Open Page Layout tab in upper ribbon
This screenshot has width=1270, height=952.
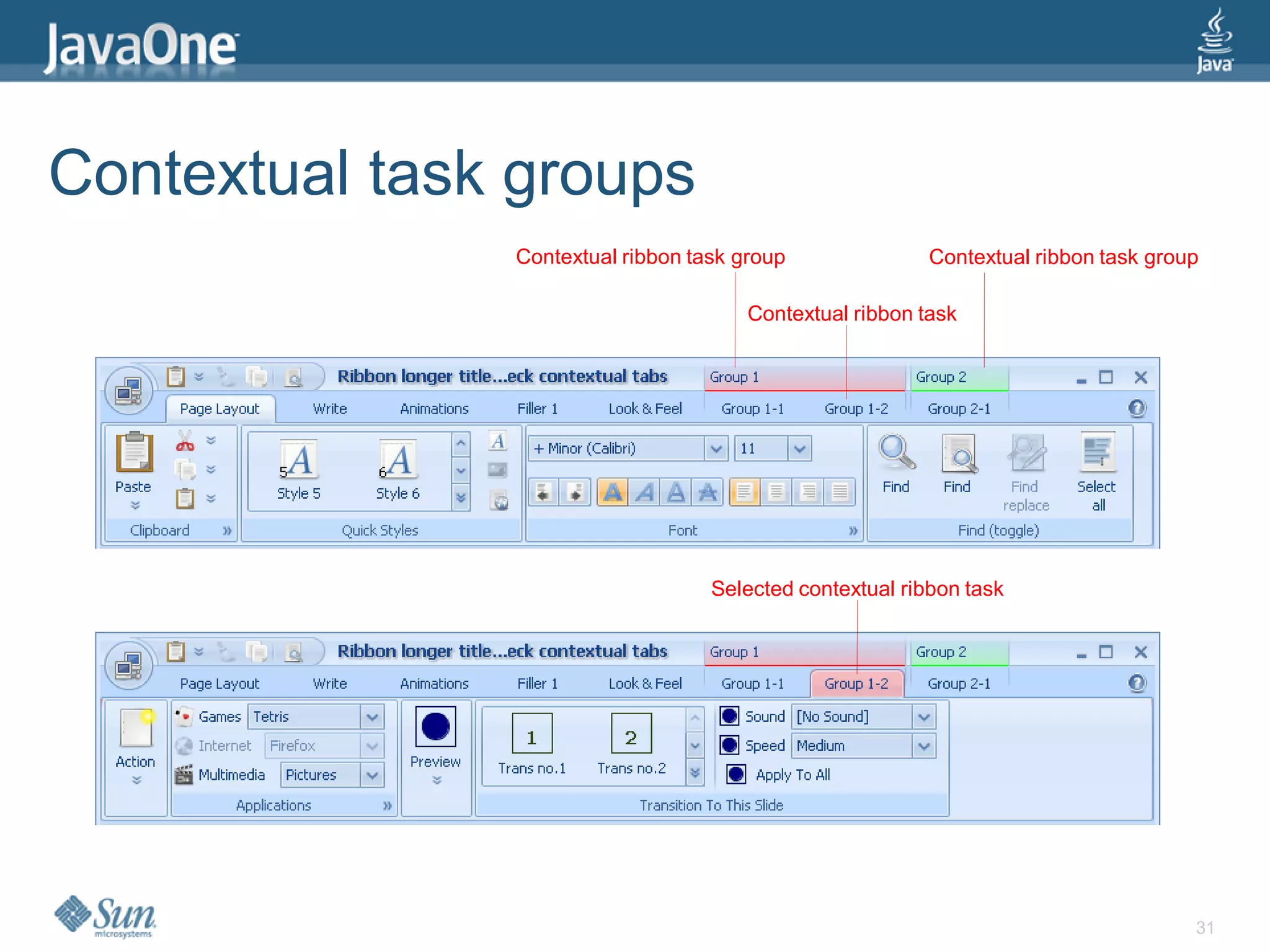[220, 409]
